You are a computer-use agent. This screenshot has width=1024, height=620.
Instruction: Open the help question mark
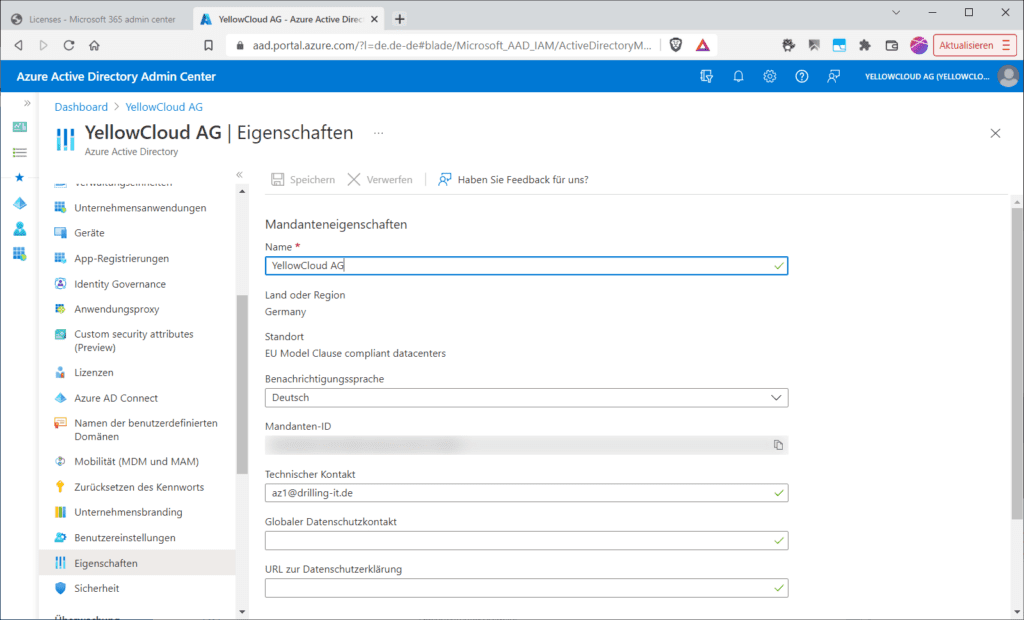[x=801, y=76]
